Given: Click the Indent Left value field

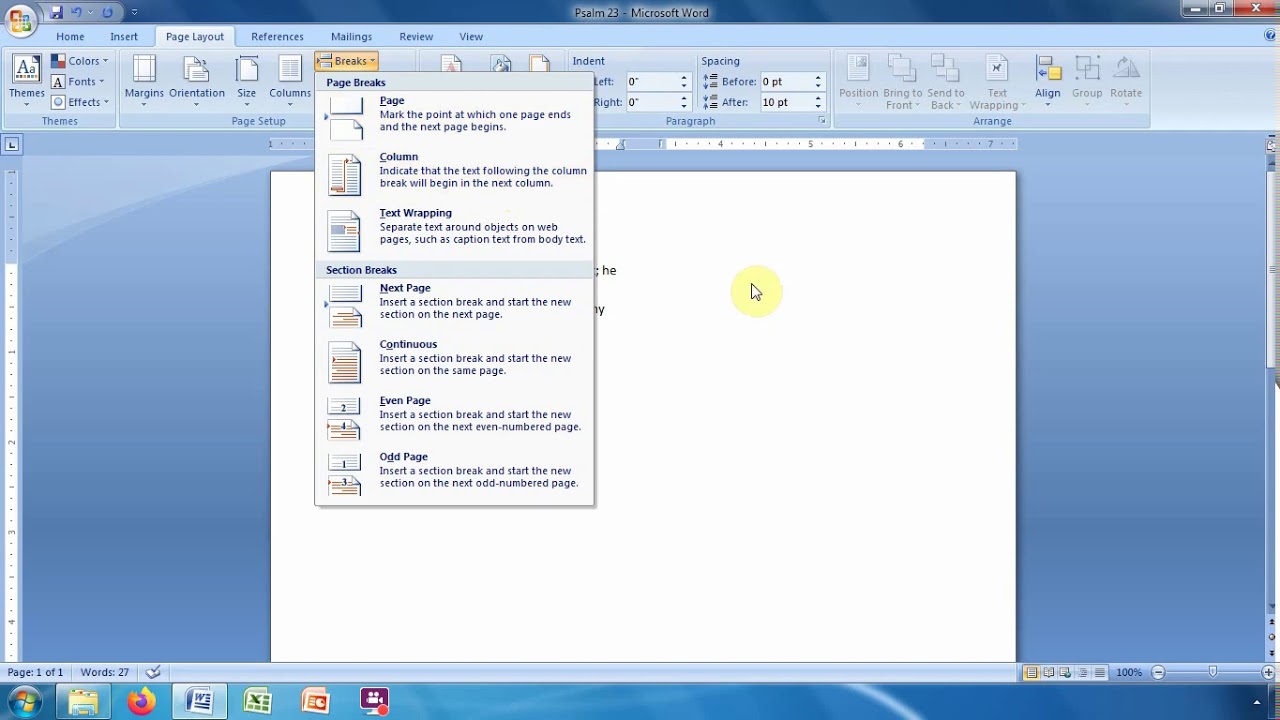Looking at the screenshot, I should [x=651, y=81].
